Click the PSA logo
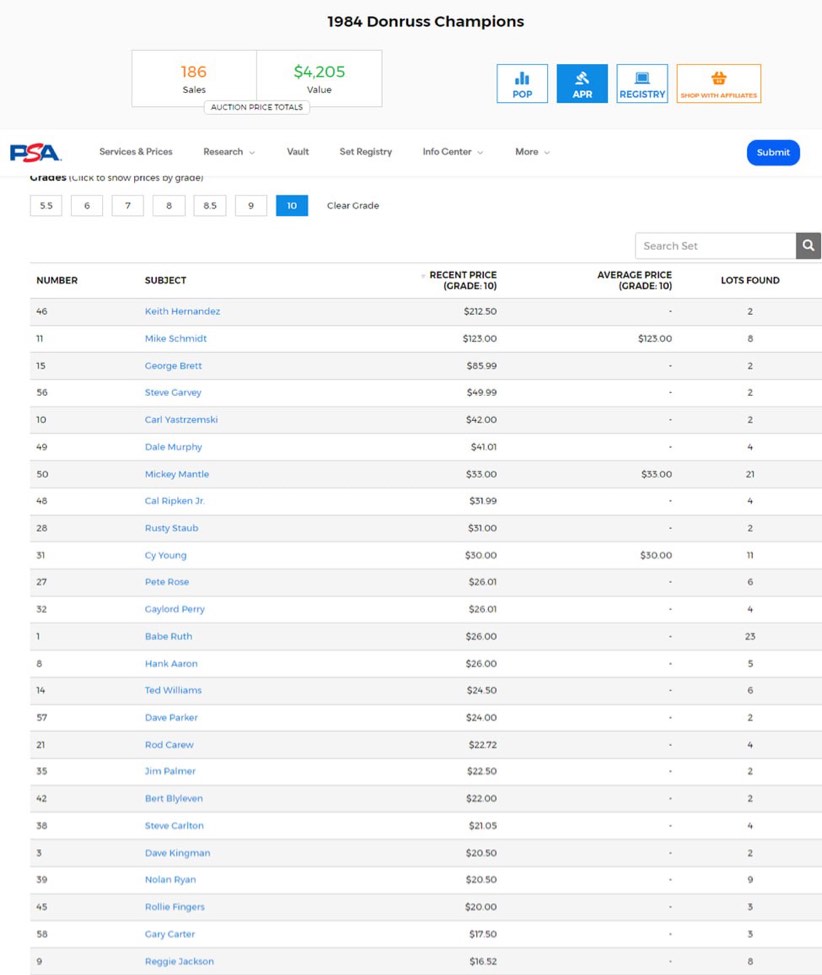The image size is (822, 975). click(x=35, y=152)
